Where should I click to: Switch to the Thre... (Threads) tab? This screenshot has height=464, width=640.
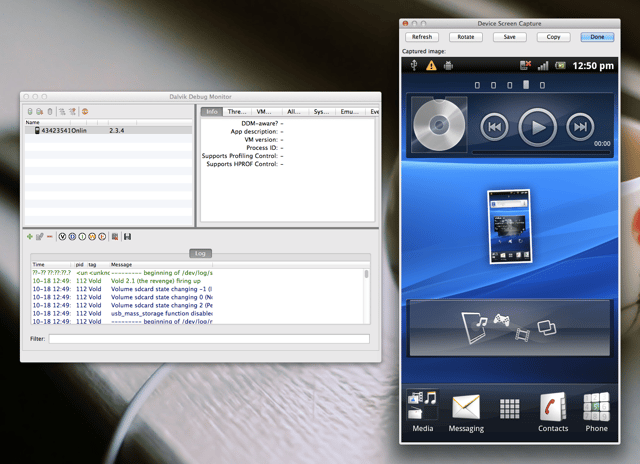[237, 111]
